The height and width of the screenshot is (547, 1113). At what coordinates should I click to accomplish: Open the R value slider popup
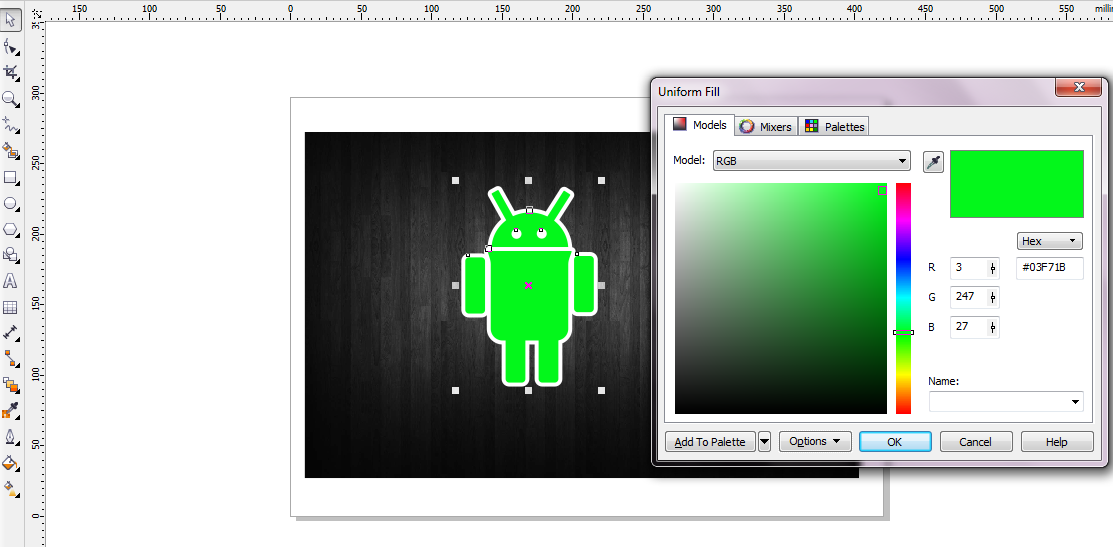[992, 268]
